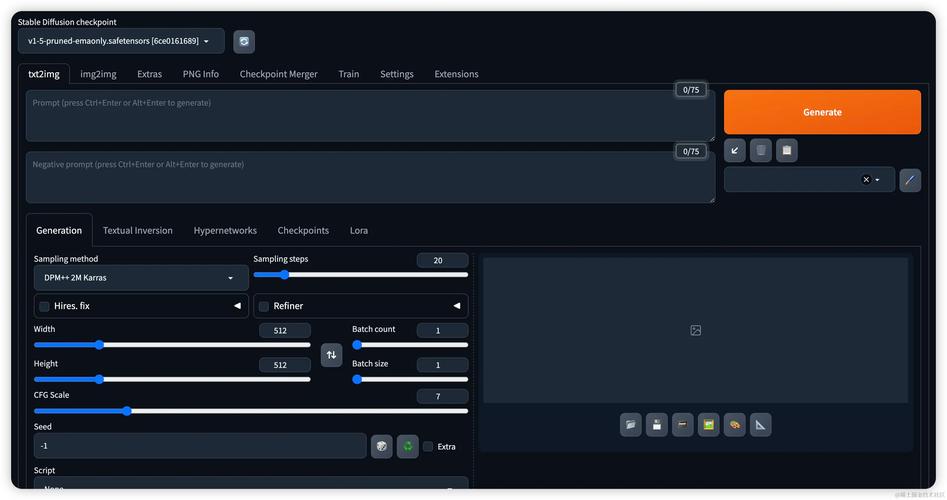This screenshot has width=947, height=500.
Task: Adjust the Sampling steps slider
Action: pyautogui.click(x=361, y=275)
